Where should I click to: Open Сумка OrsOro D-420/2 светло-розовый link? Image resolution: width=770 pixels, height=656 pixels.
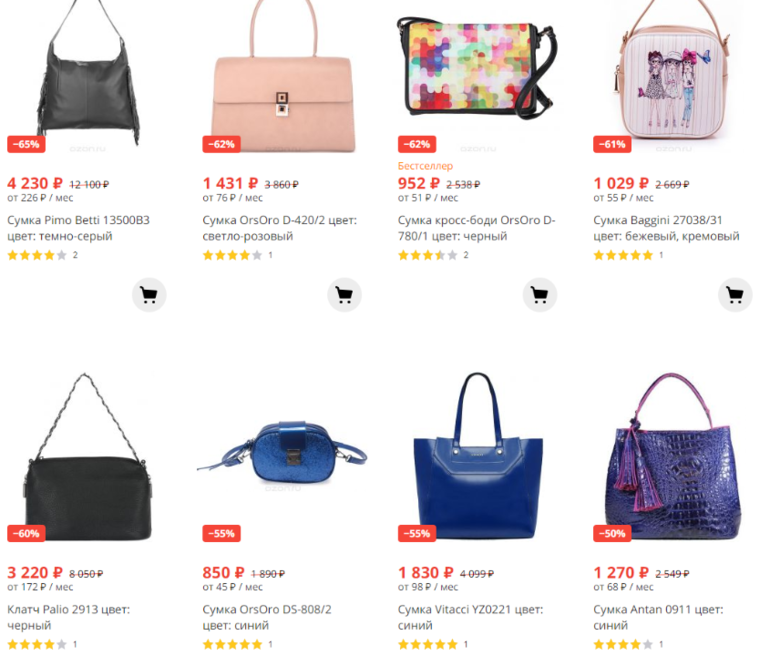point(280,228)
